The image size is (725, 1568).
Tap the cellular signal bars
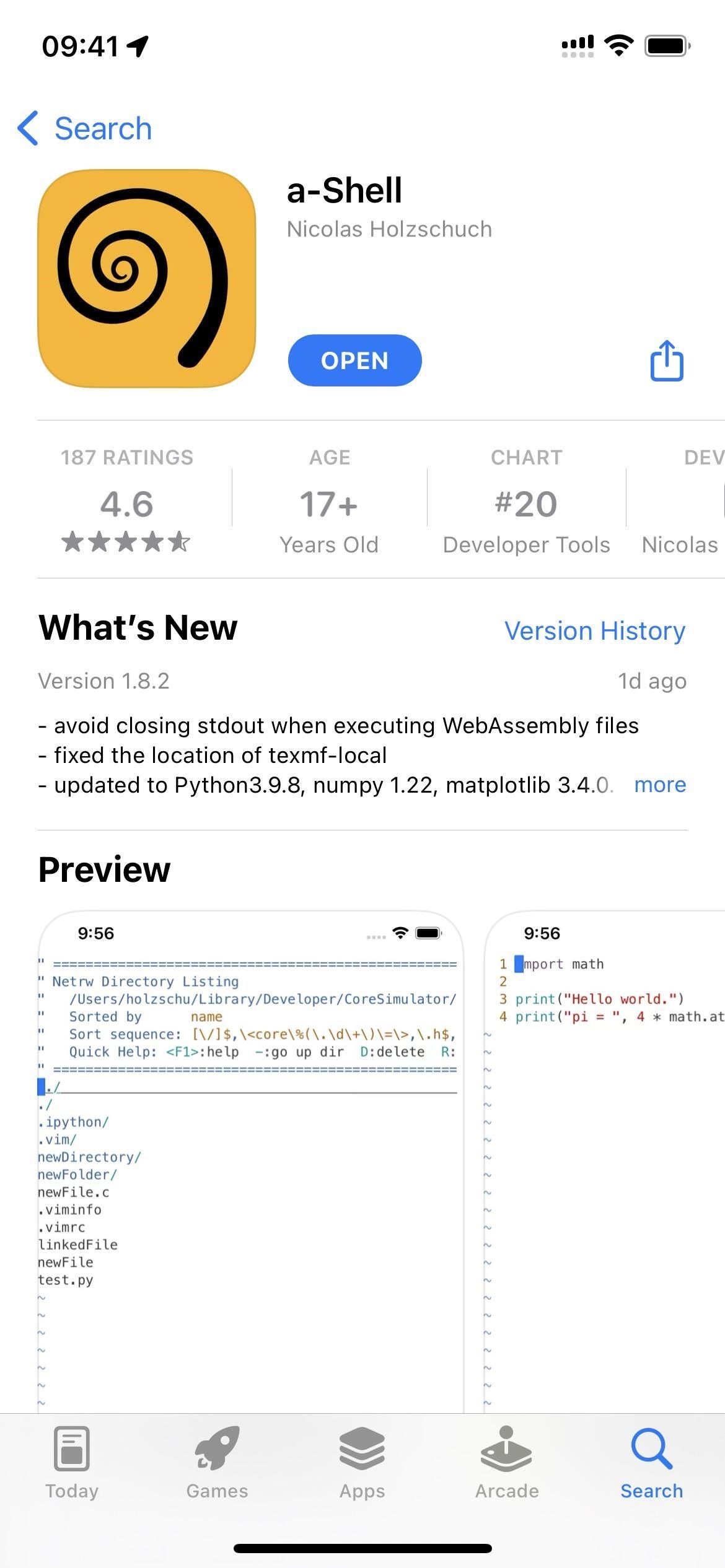point(578,46)
